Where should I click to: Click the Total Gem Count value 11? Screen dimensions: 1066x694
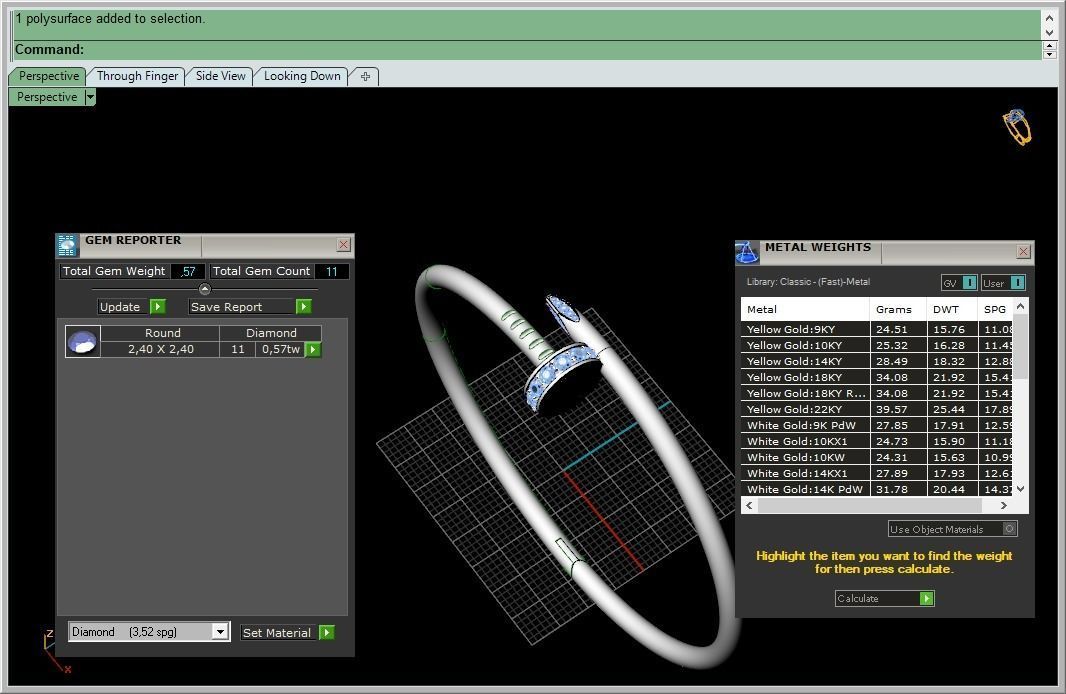(x=332, y=271)
